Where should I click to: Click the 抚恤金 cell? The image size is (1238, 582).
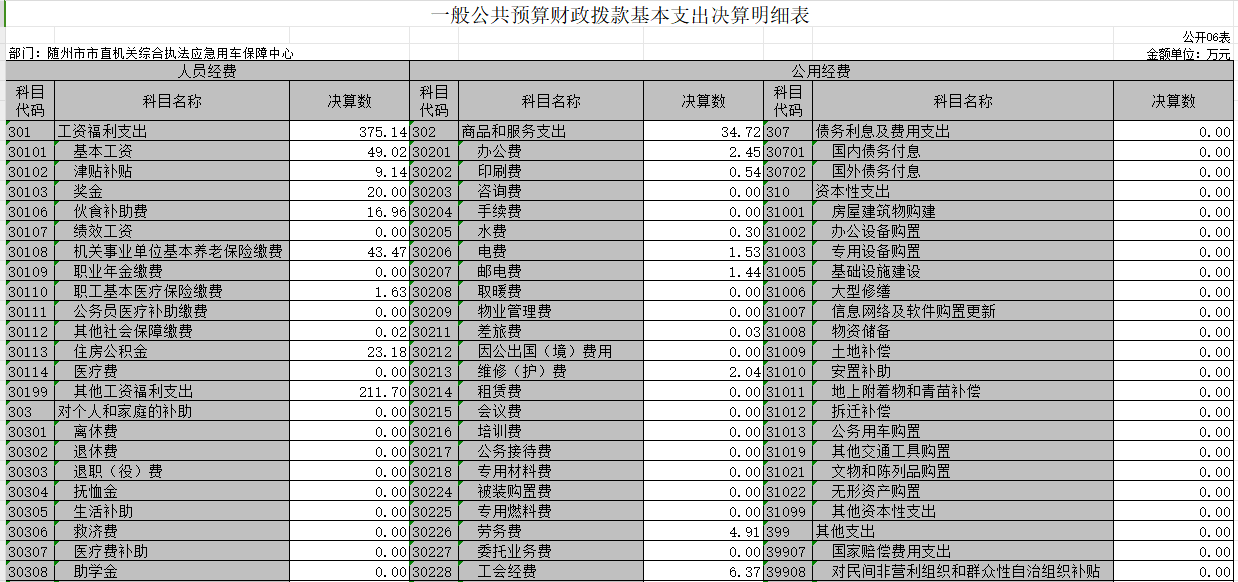click(172, 491)
